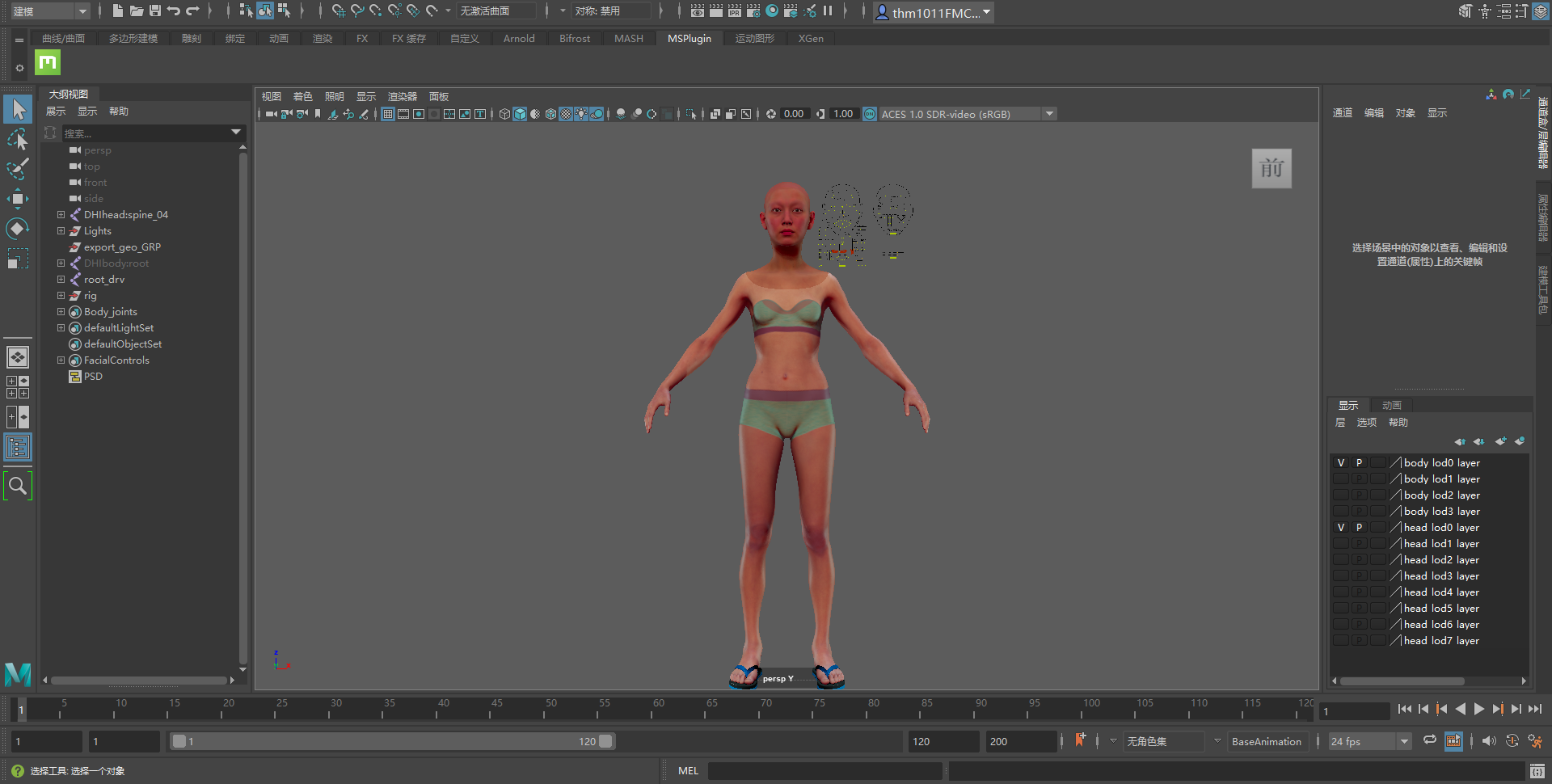Toggle loop playback icon

pos(1430,740)
